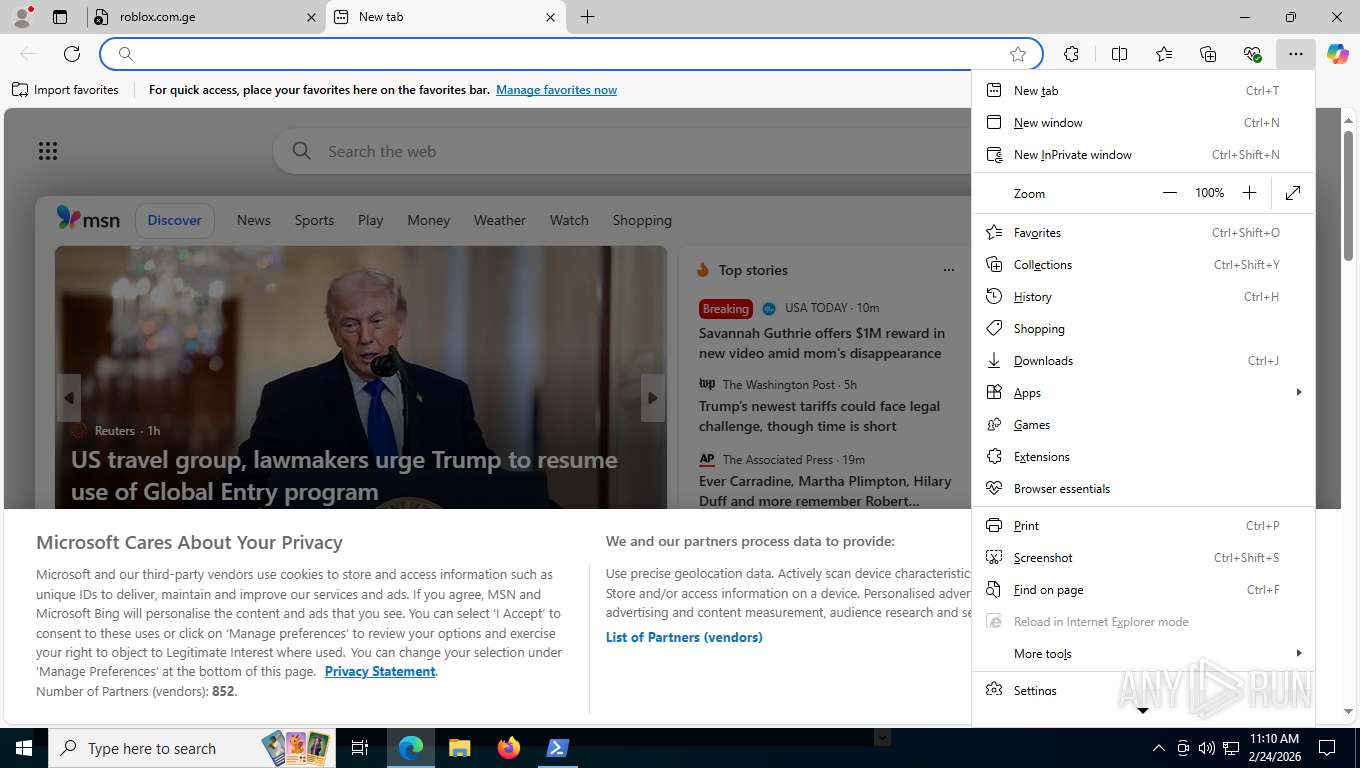This screenshot has height=768, width=1360.
Task: Add page to favorites star in address bar
Action: point(1018,54)
